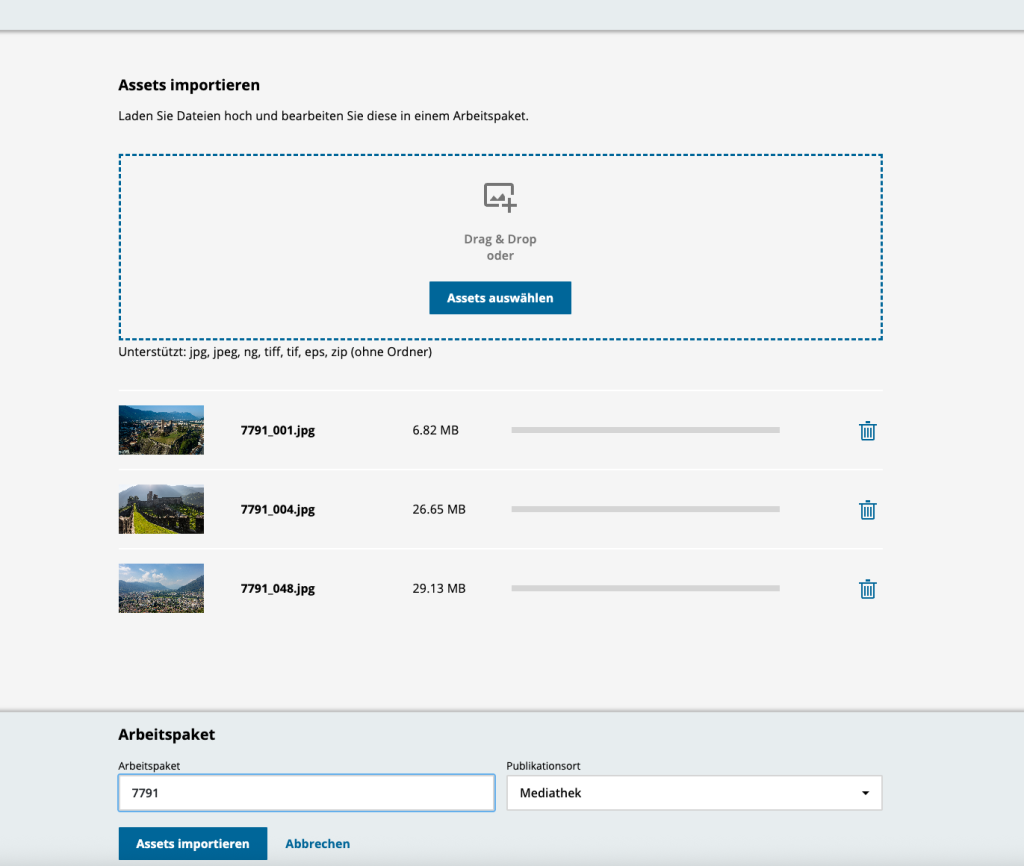Select the filename 7791_001.jpg
Image resolution: width=1024 pixels, height=866 pixels.
[277, 431]
